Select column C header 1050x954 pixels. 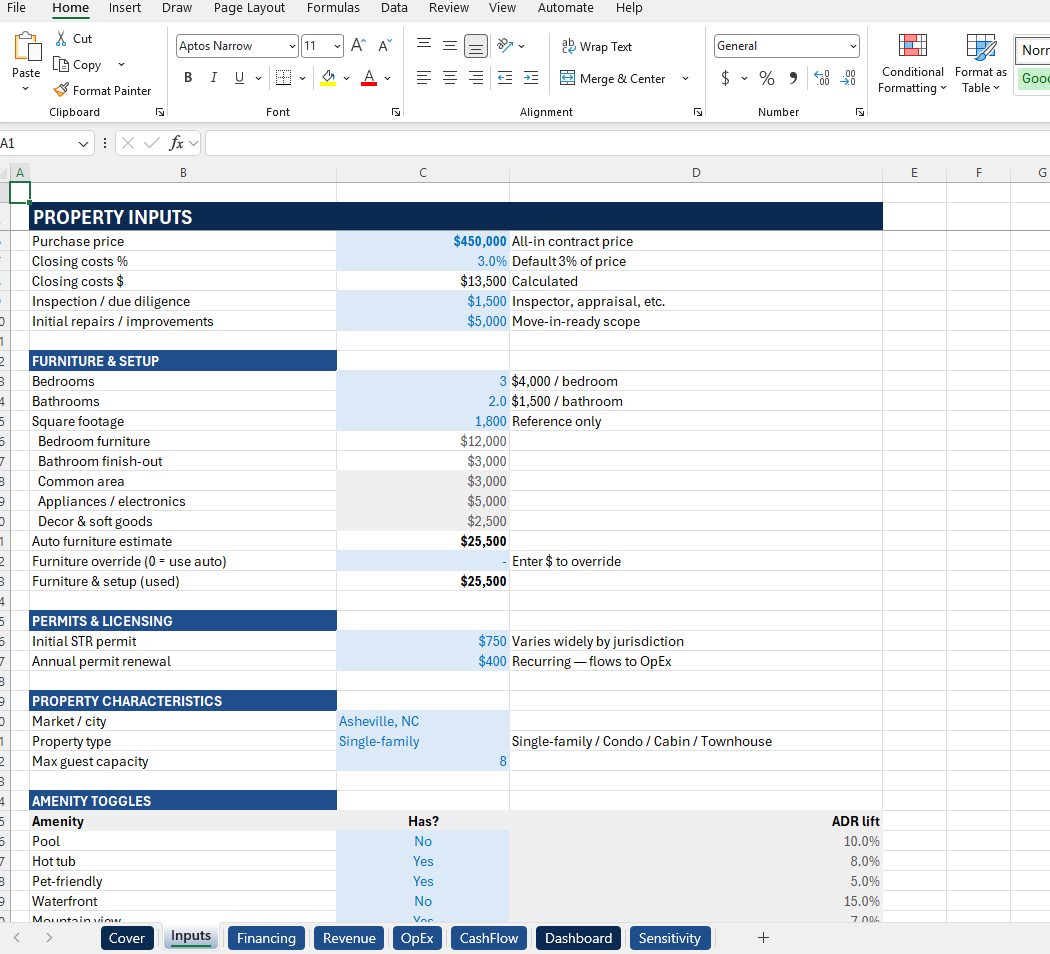click(423, 173)
